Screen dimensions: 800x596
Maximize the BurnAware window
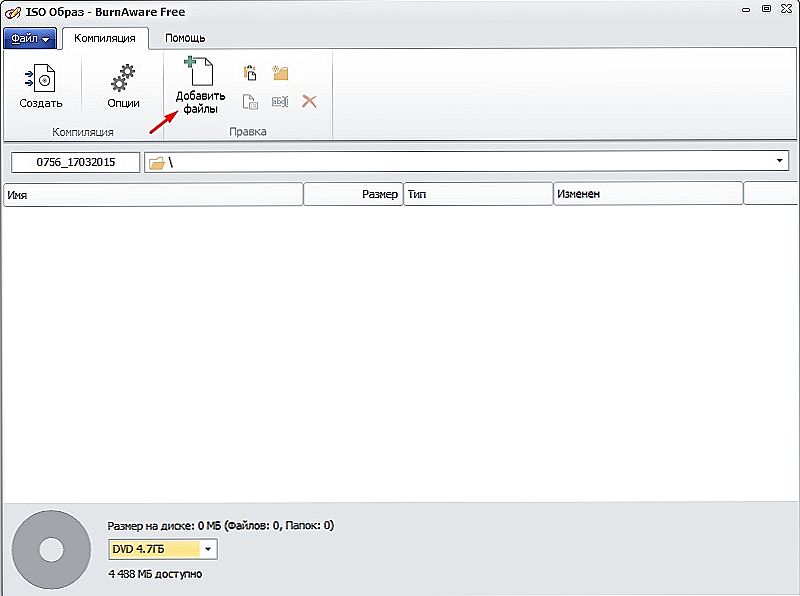[766, 9]
